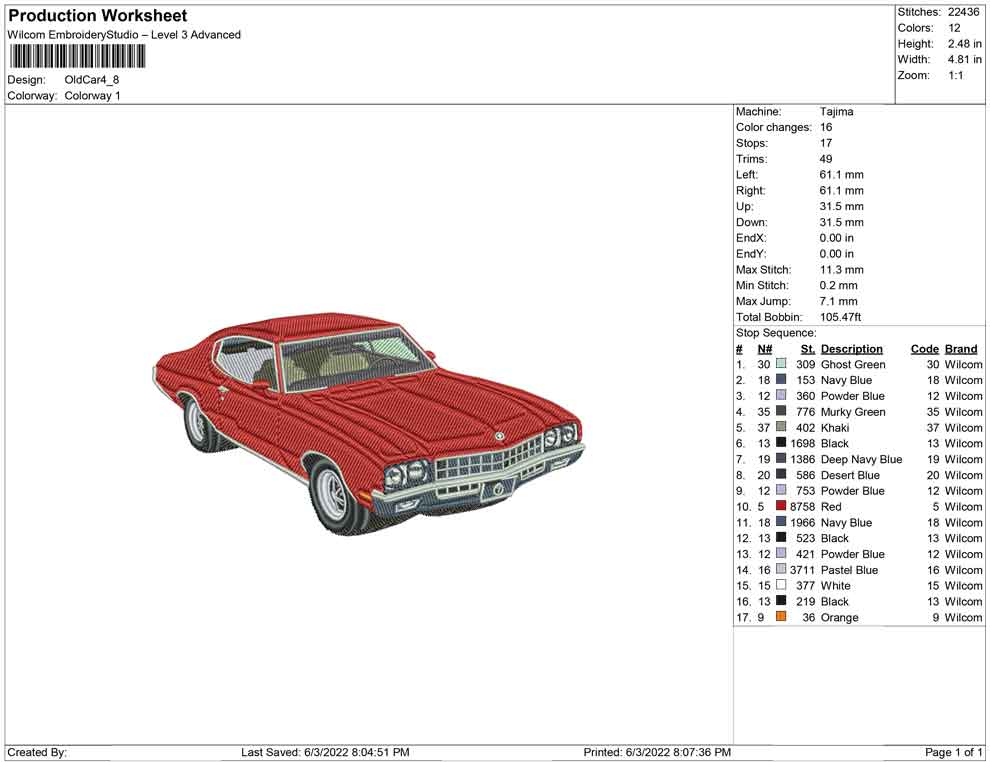The width and height of the screenshot is (990, 762).
Task: Click 'White' description in row 15
Action: coord(835,585)
